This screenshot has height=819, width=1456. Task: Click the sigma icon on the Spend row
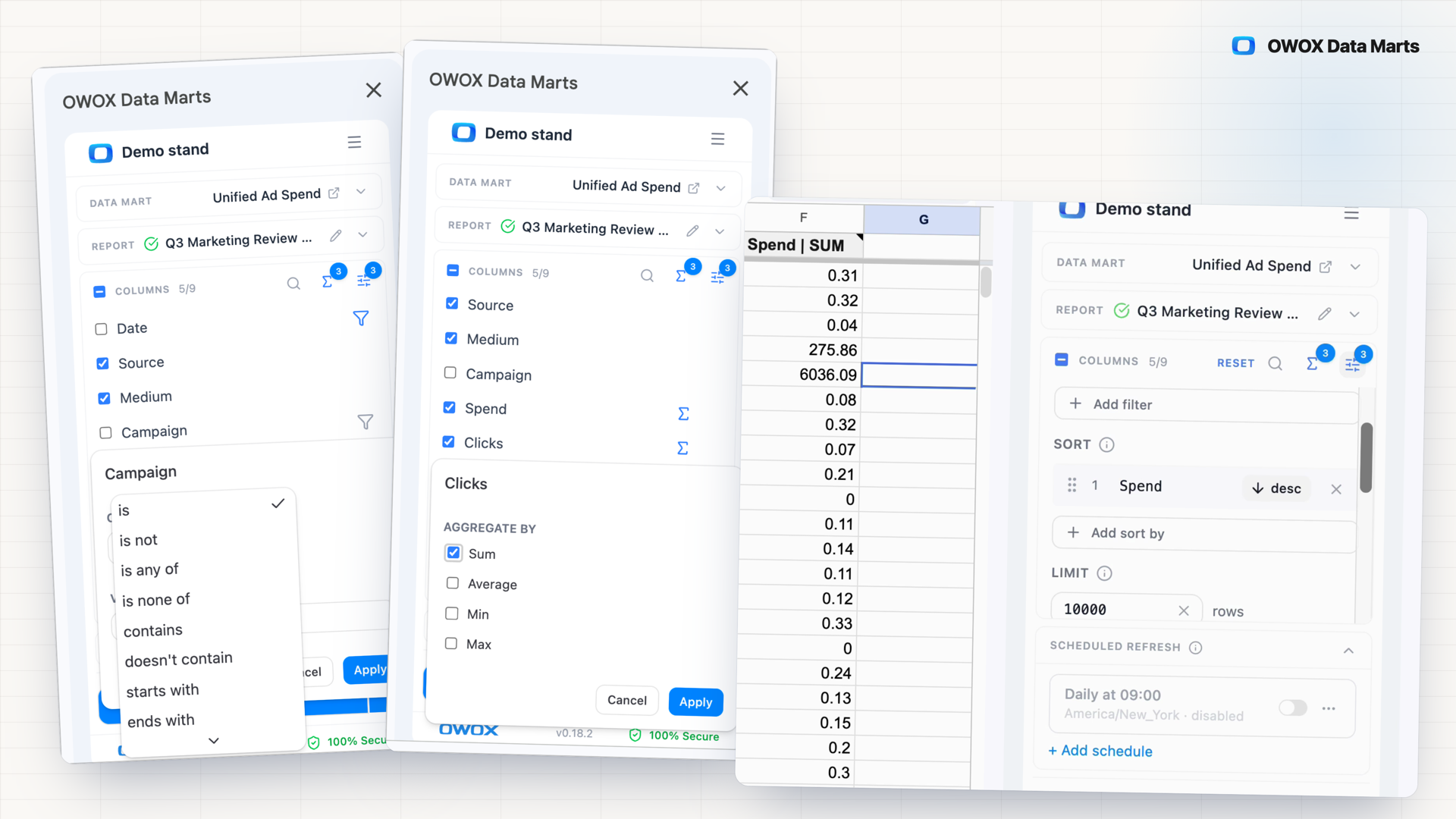[683, 413]
